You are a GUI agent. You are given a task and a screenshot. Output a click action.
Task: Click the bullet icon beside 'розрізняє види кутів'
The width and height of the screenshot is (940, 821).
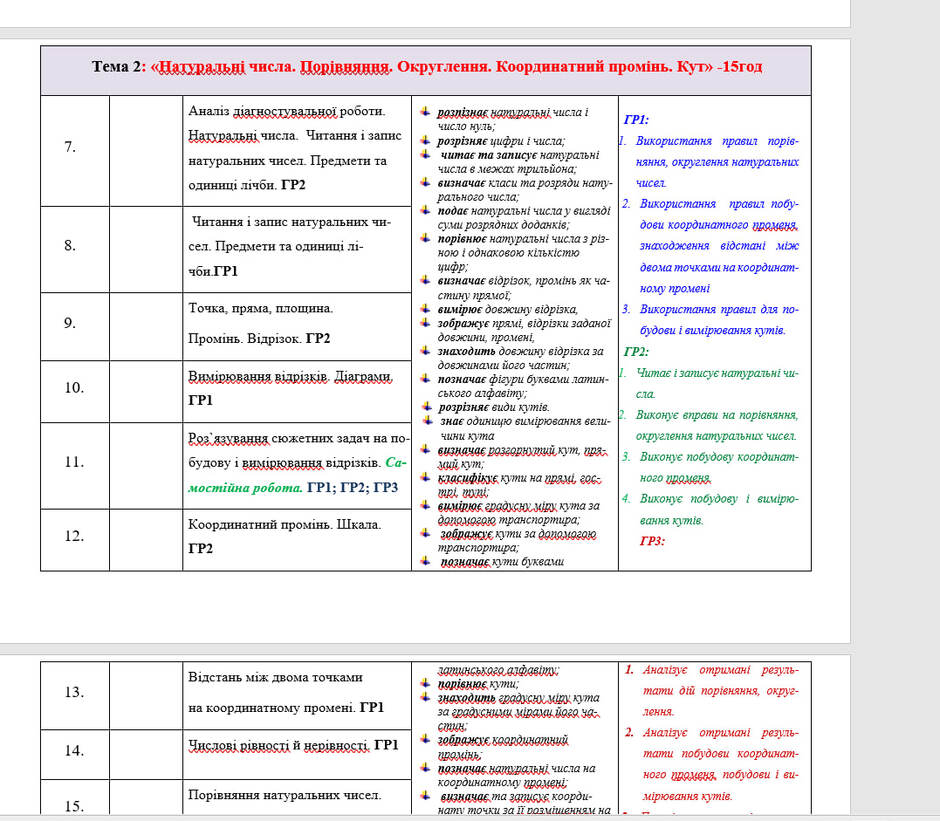[425, 407]
